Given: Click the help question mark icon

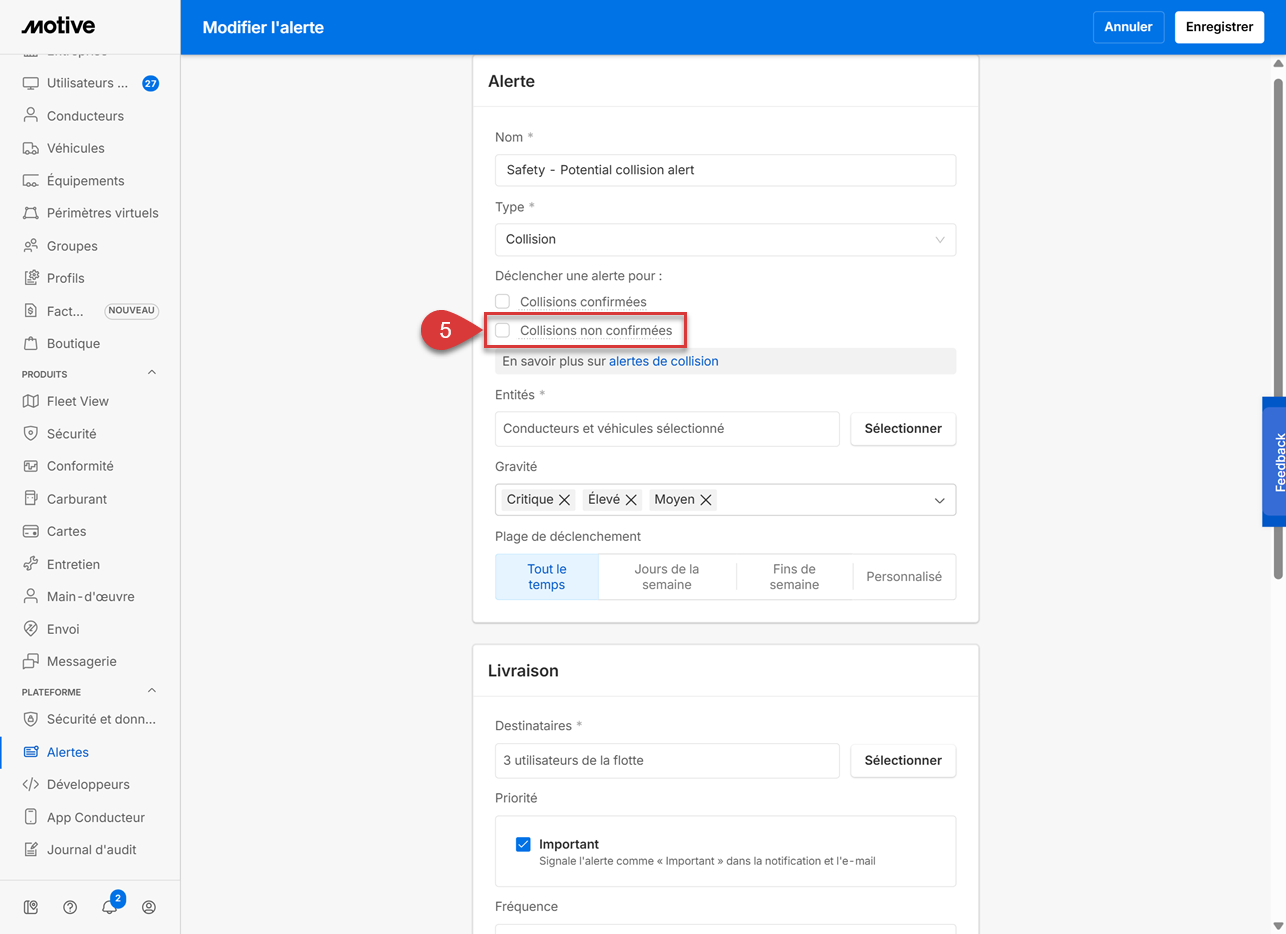Looking at the screenshot, I should click(x=70, y=907).
